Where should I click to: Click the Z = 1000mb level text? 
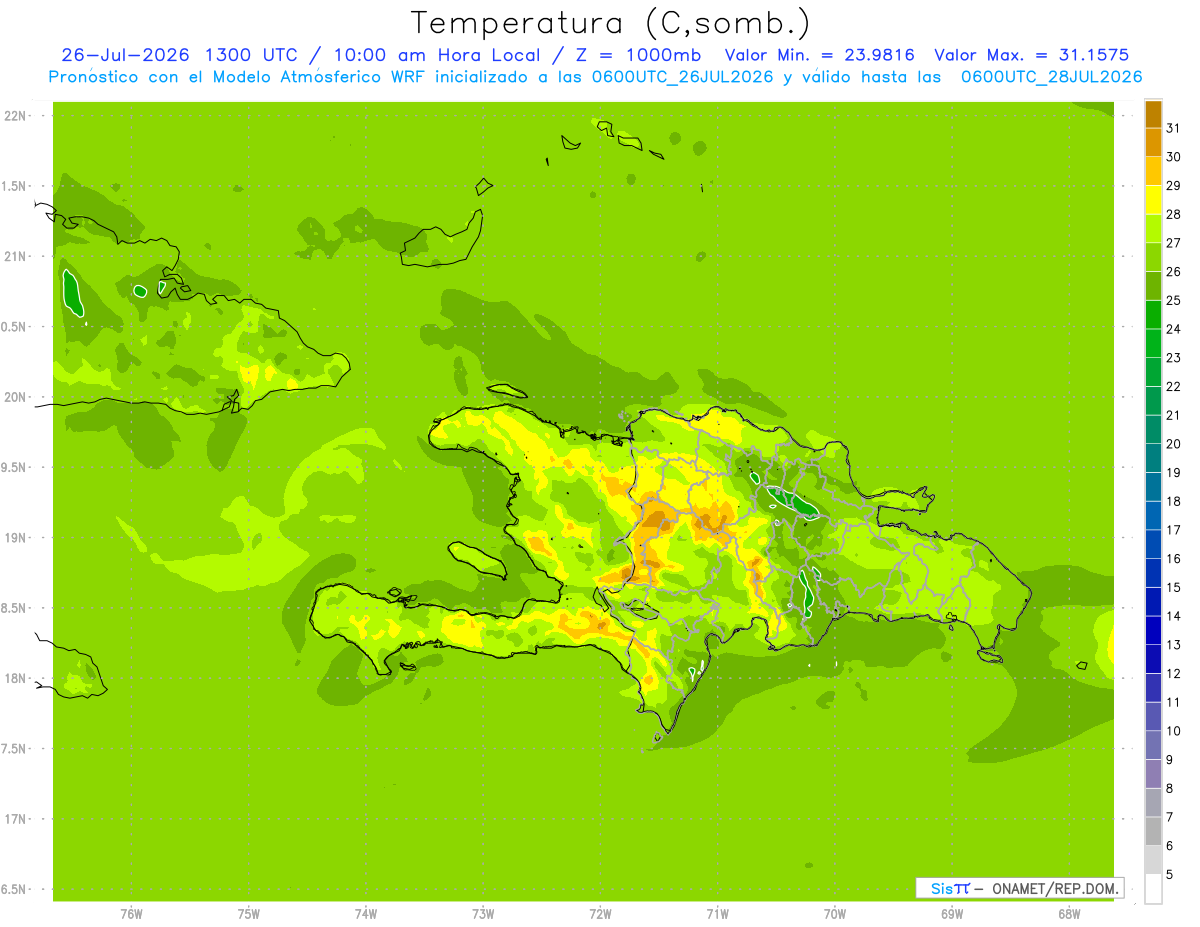[640, 56]
